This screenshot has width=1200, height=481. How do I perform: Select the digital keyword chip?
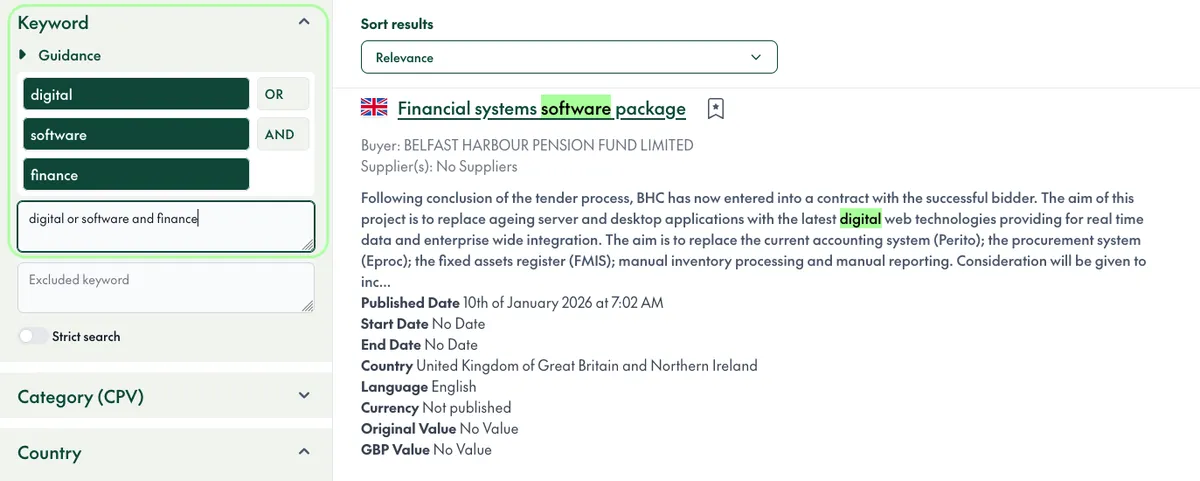click(136, 95)
